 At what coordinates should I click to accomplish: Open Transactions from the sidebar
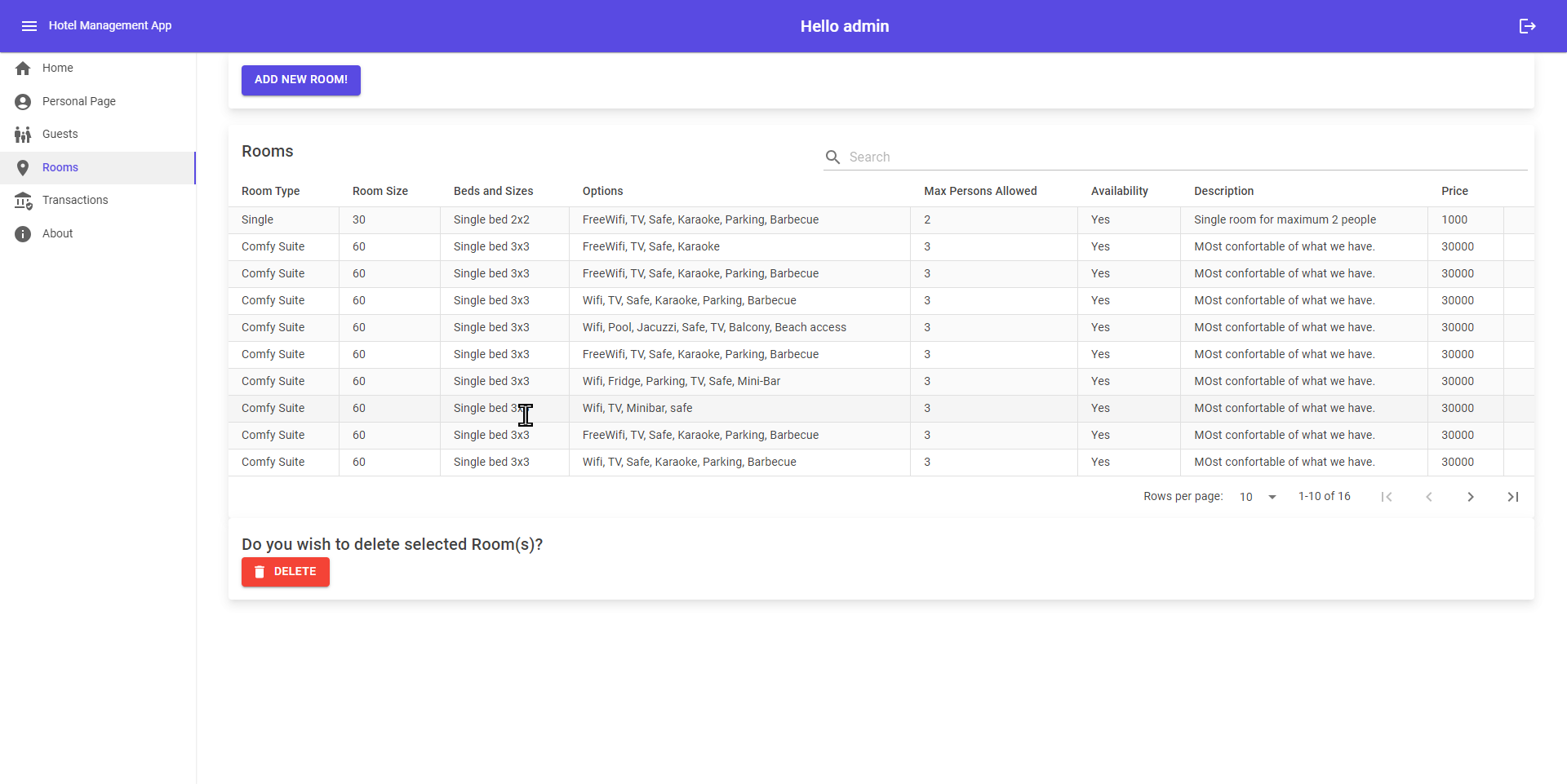(75, 200)
